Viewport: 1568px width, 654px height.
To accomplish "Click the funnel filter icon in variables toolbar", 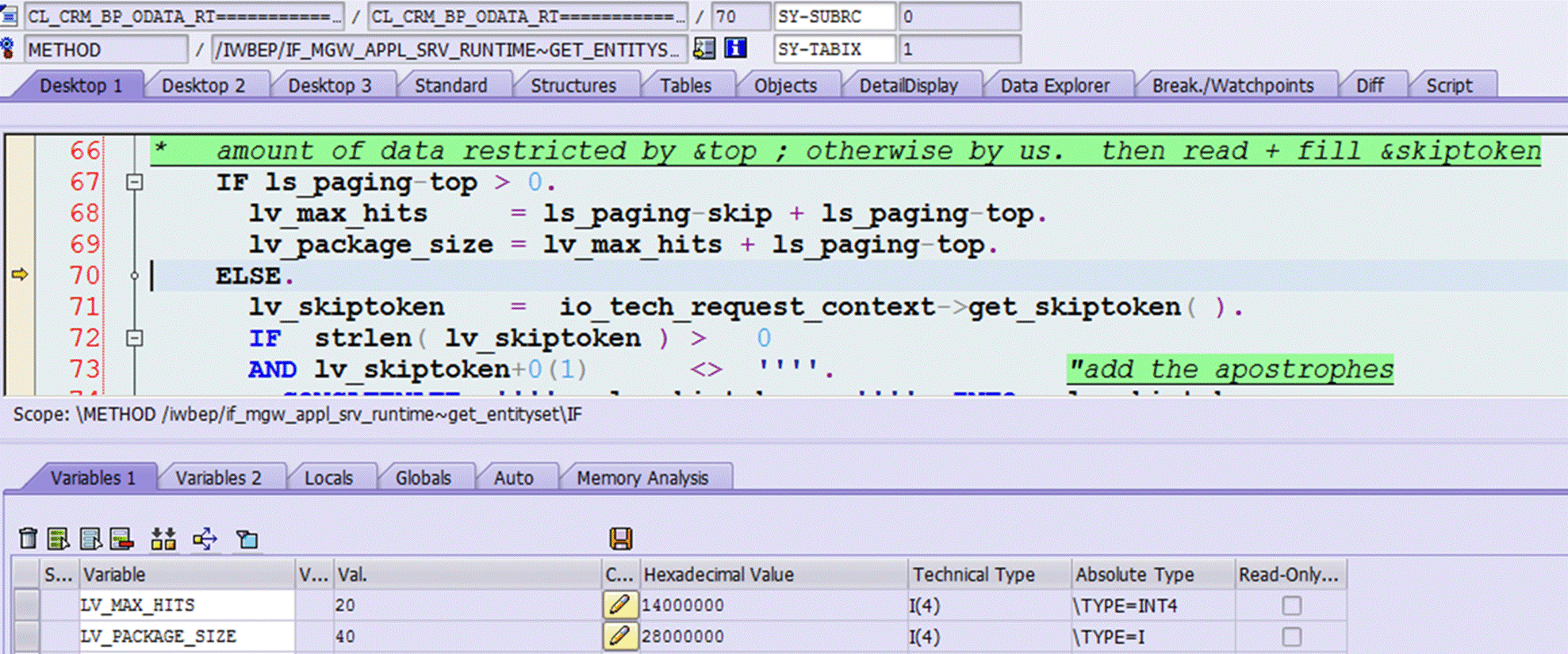I will tap(247, 539).
